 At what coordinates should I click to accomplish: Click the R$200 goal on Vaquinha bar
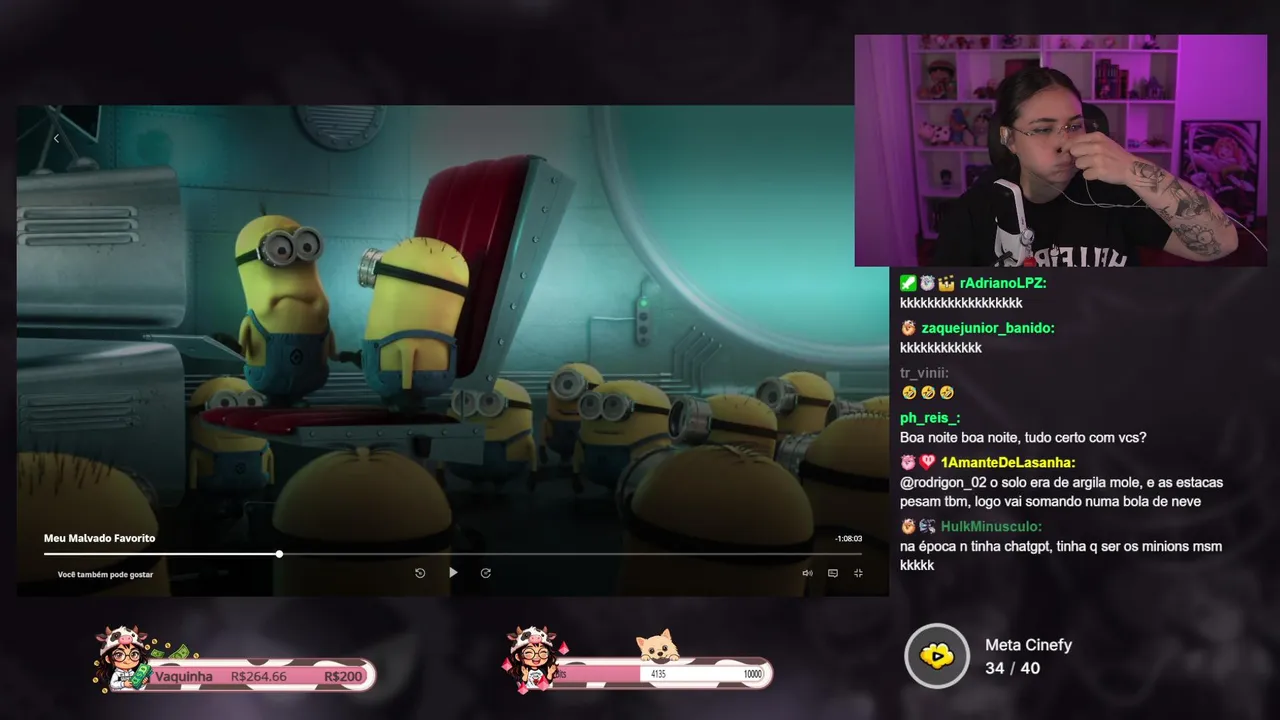343,677
